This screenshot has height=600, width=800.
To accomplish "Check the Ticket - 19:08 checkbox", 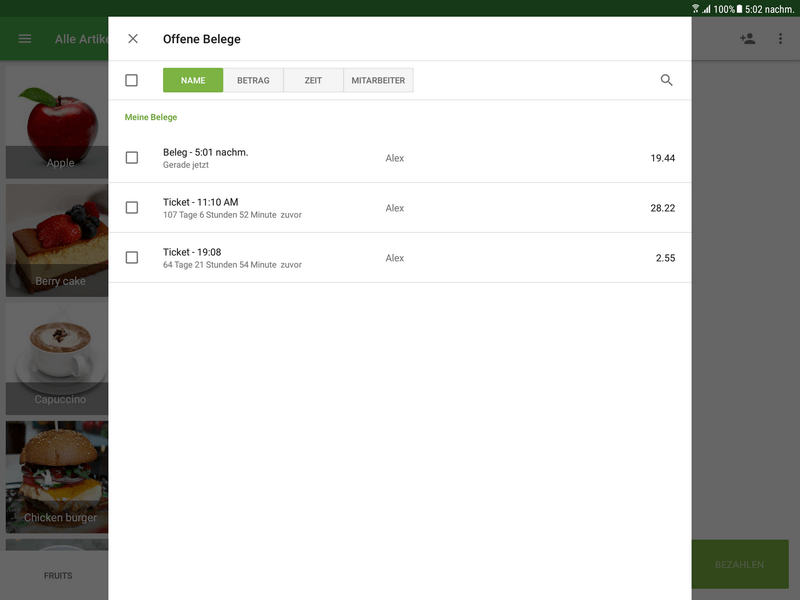I will pyautogui.click(x=131, y=258).
